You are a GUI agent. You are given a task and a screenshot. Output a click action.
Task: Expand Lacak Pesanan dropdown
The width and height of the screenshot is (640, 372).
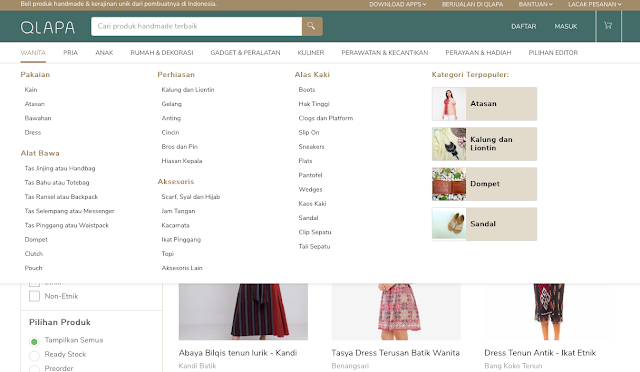[x=595, y=4]
